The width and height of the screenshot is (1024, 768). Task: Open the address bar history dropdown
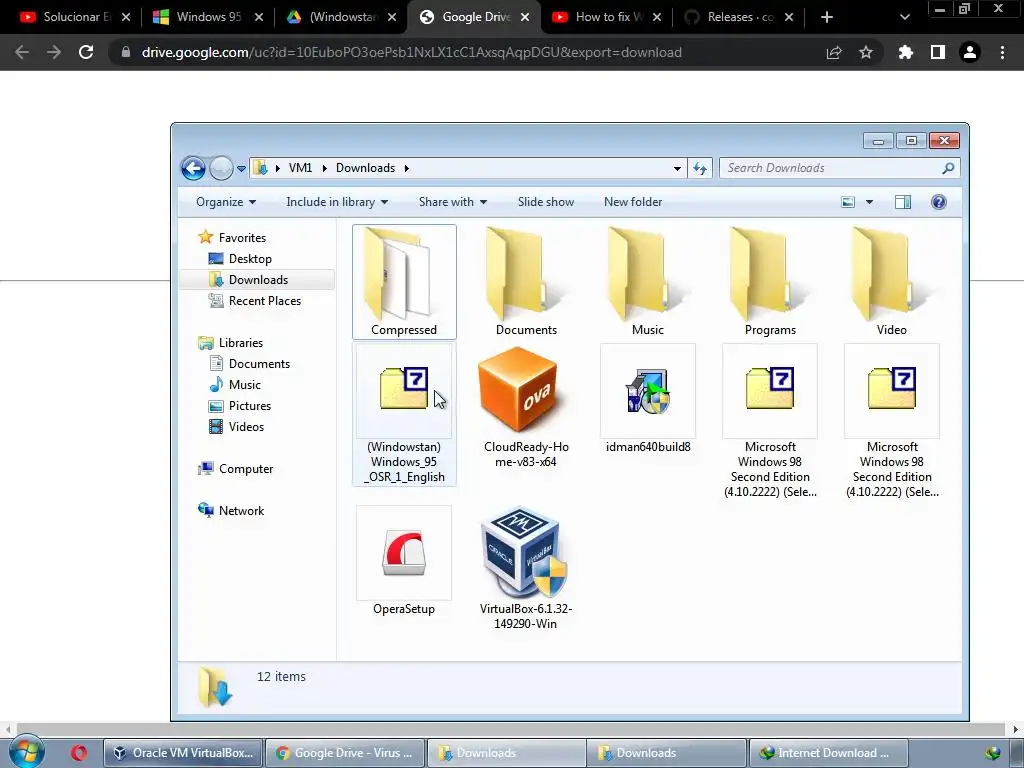(677, 168)
